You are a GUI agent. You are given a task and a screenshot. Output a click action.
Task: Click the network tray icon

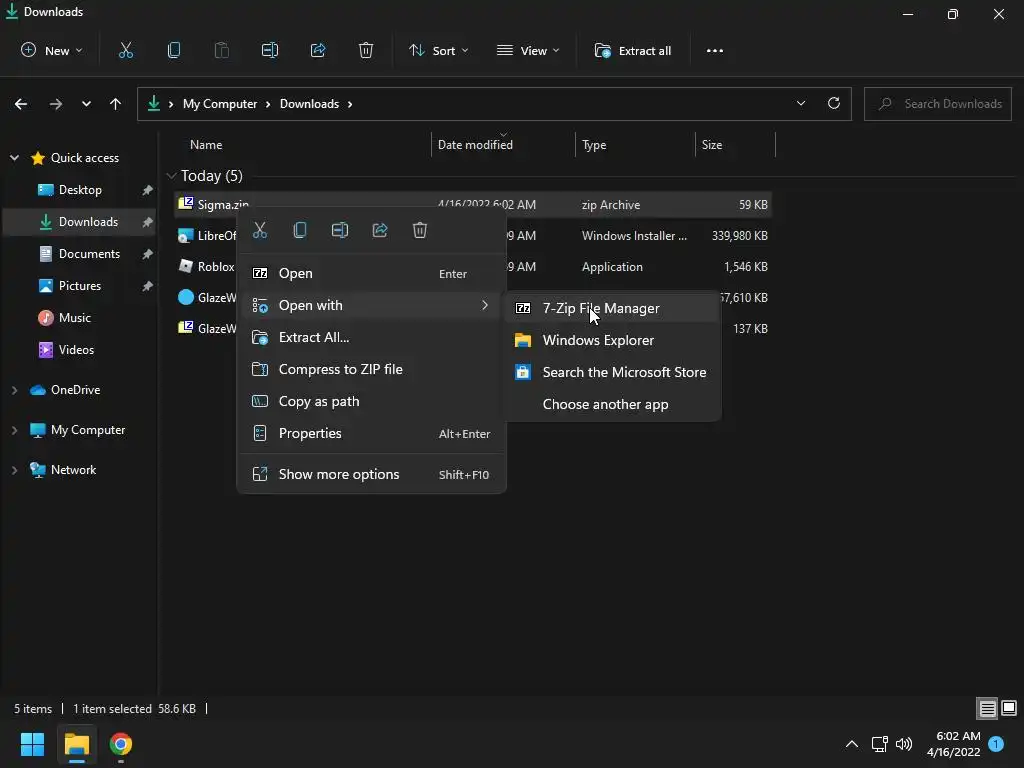click(879, 744)
